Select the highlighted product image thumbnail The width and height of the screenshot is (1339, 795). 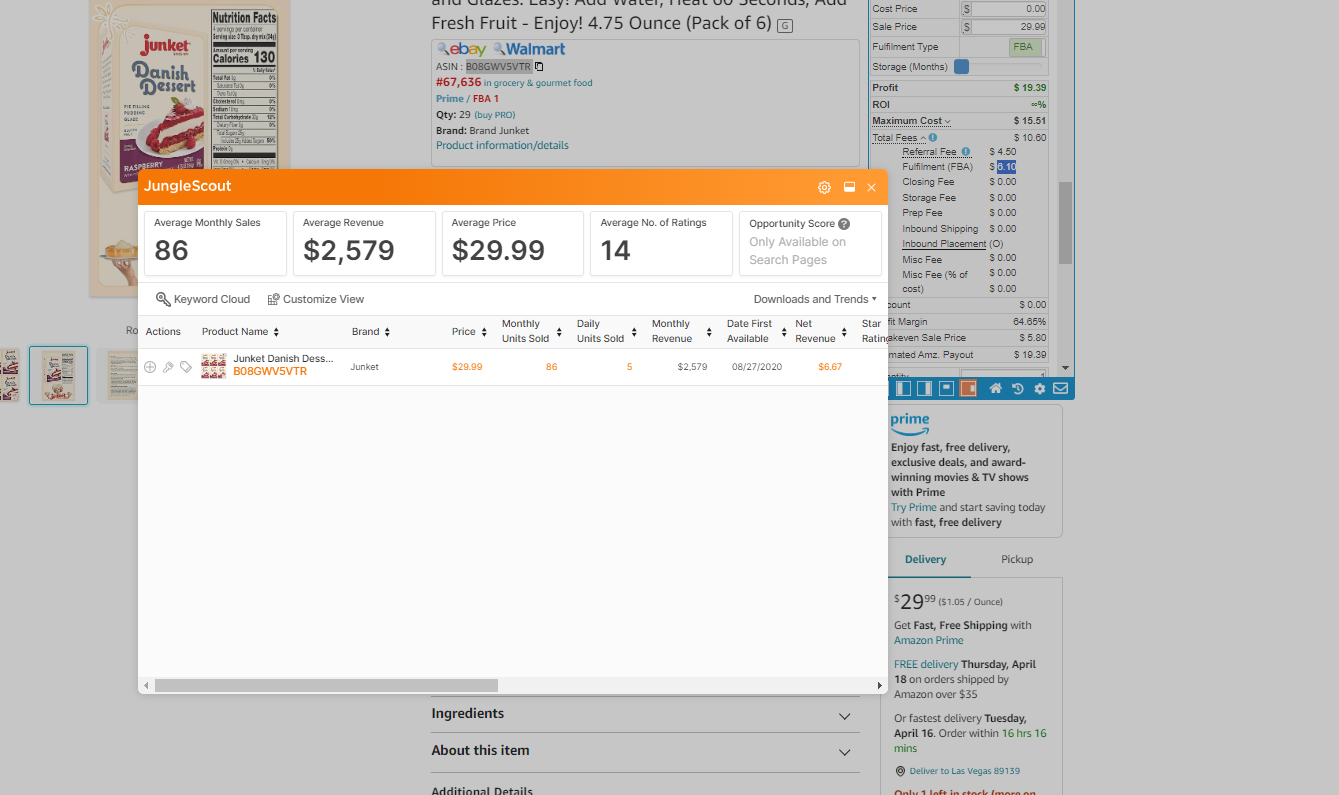59,375
